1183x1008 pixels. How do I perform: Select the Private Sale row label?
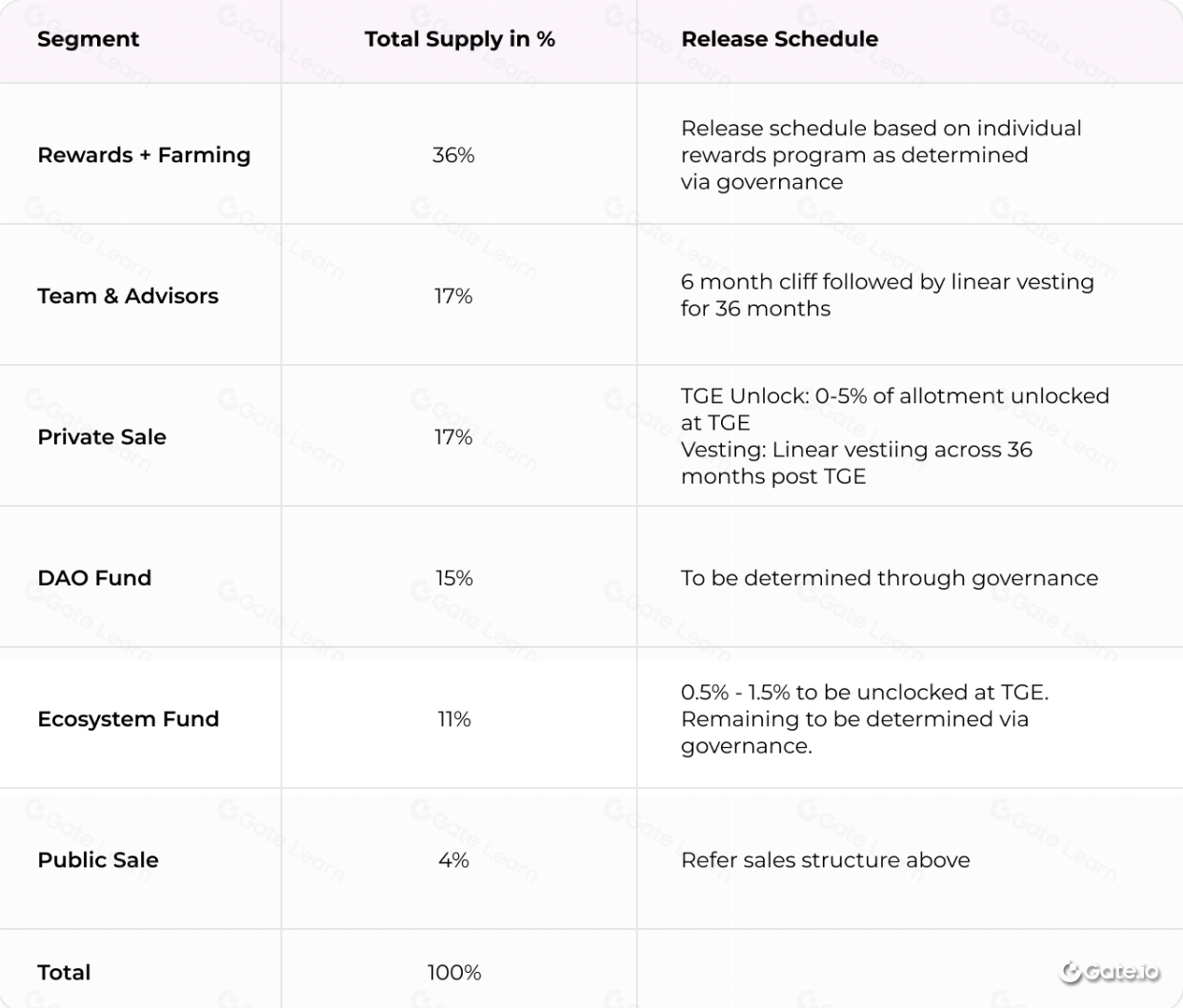click(102, 436)
